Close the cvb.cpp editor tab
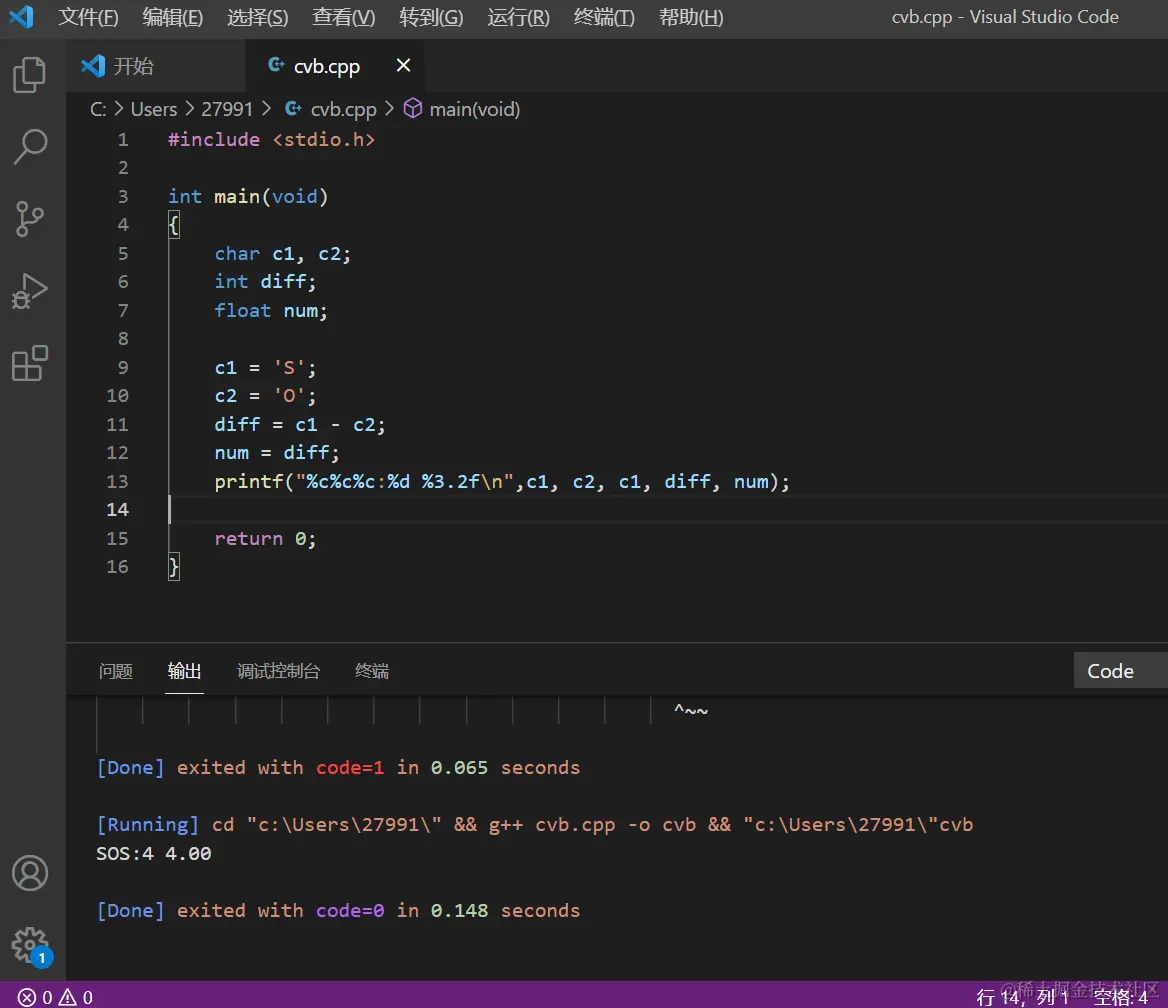Viewport: 1168px width, 1008px height. pos(403,66)
